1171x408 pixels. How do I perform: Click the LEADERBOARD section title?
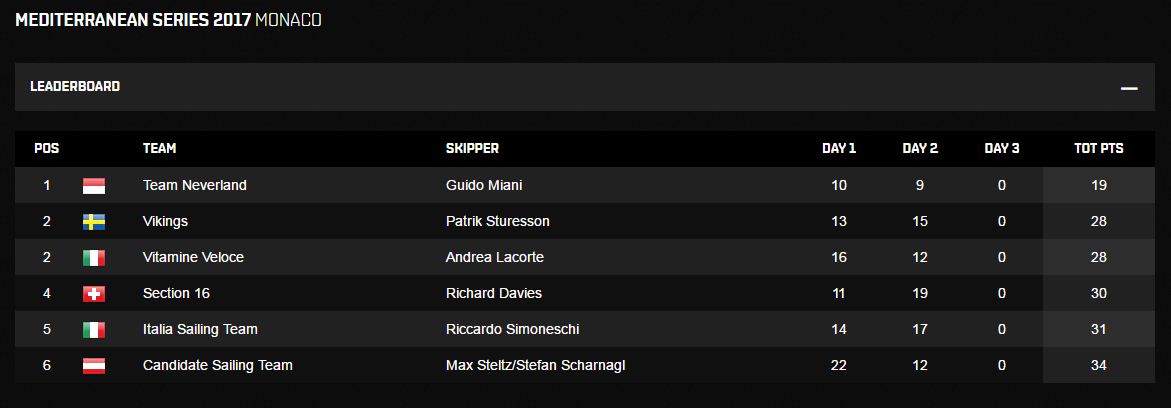pos(75,87)
